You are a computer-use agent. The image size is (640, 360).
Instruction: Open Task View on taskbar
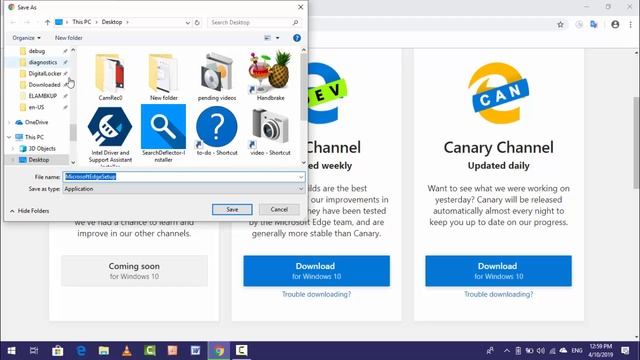tap(34, 351)
